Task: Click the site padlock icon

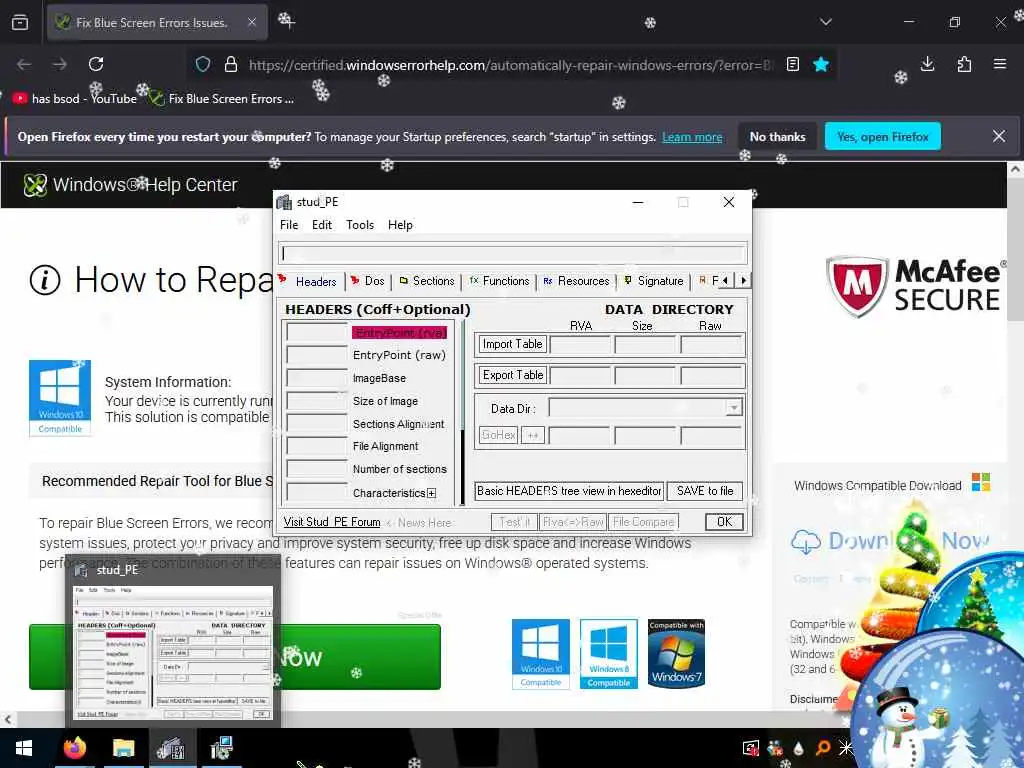Action: pyautogui.click(x=231, y=64)
